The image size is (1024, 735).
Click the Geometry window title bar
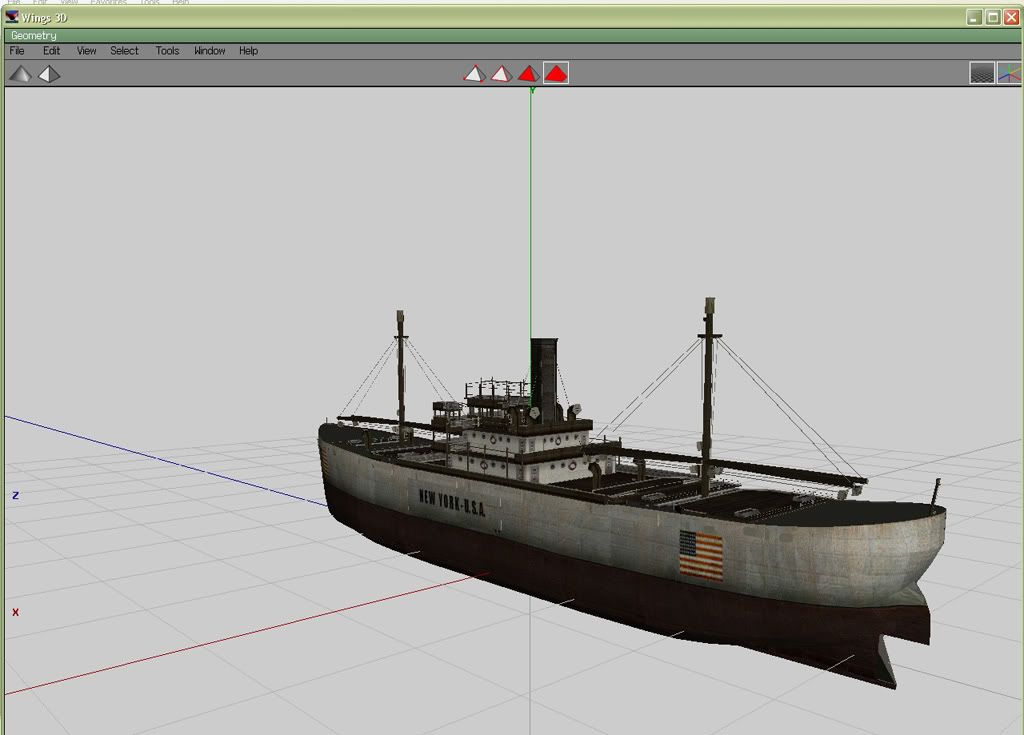512,35
